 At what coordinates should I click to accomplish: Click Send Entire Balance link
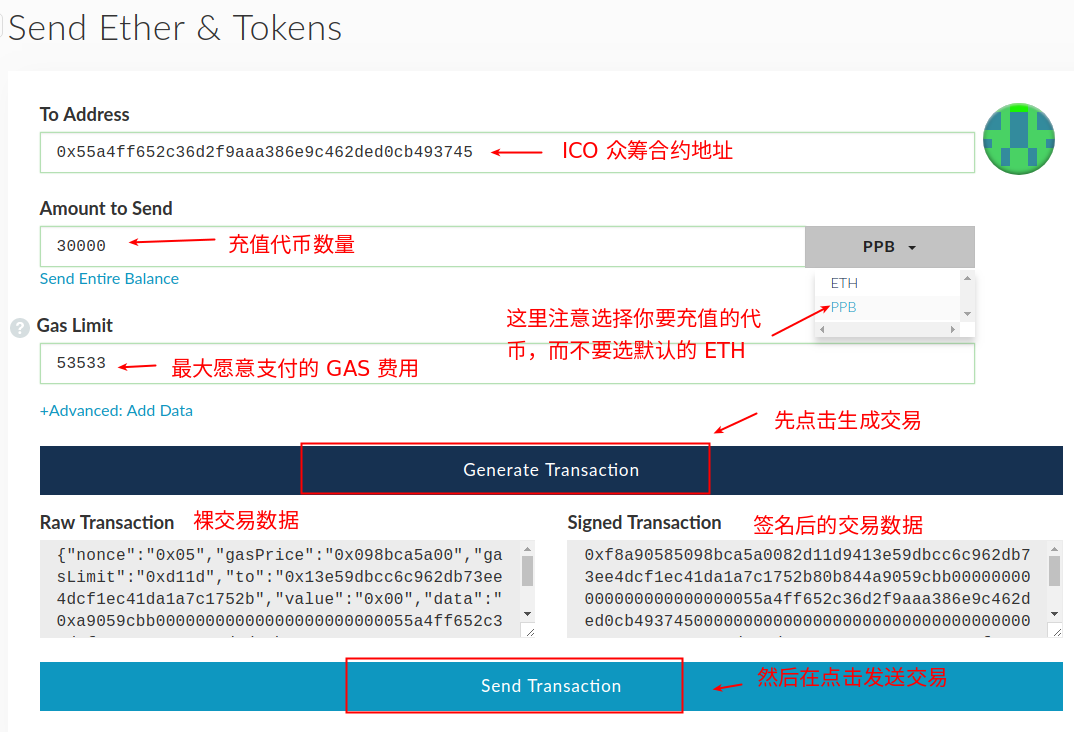coord(109,279)
